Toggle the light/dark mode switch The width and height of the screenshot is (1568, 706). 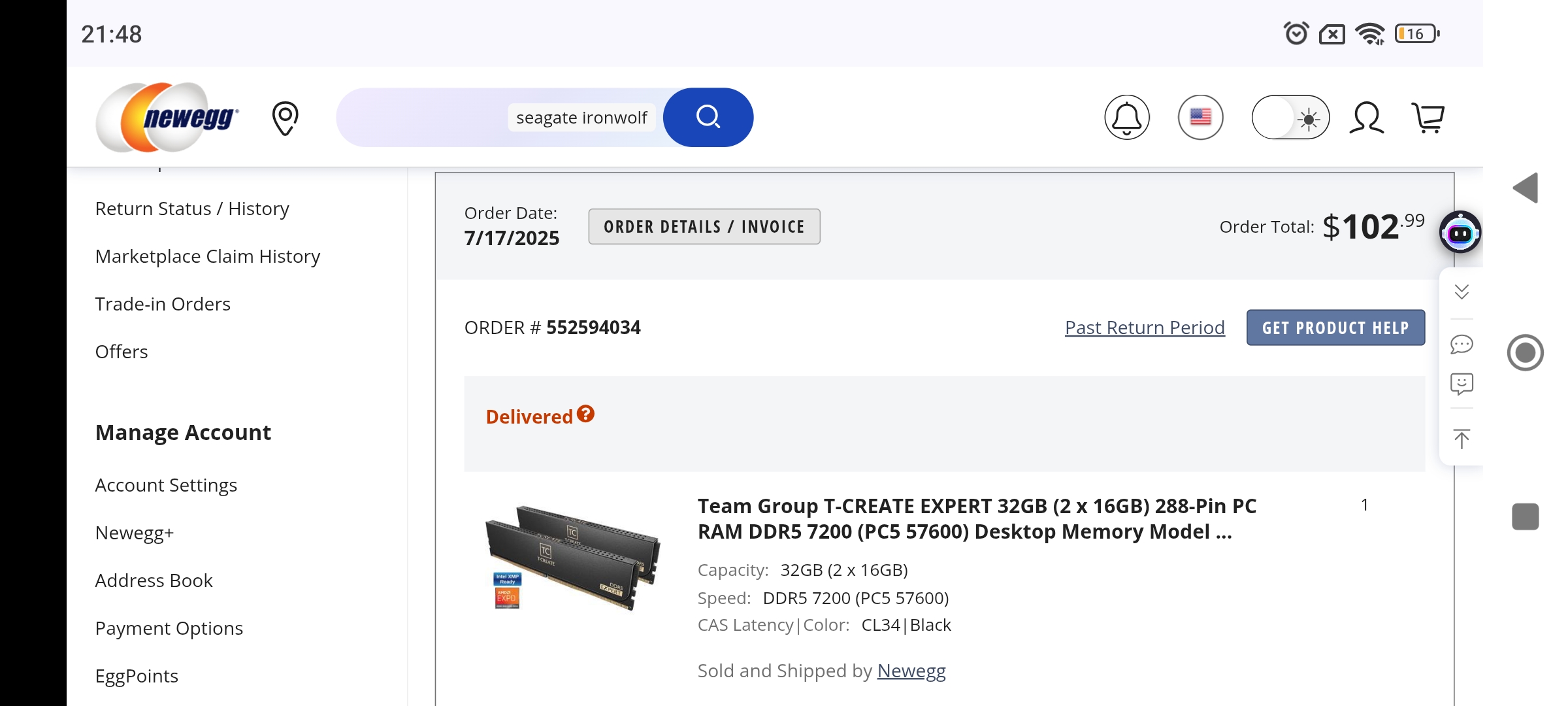[1290, 118]
